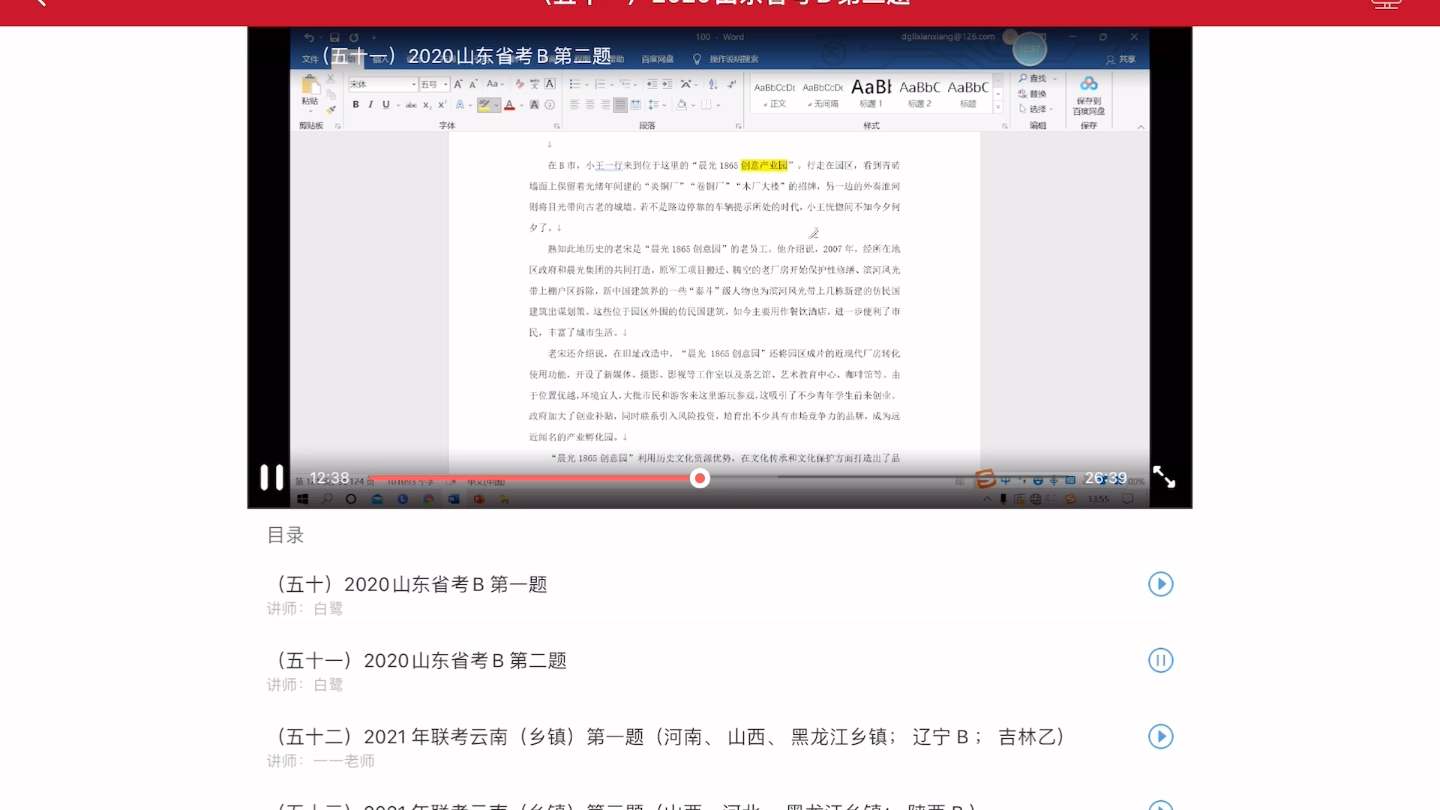Viewport: 1440px width, 810px height.
Task: Click the paragraph Shading paint bucket icon
Action: (681, 105)
